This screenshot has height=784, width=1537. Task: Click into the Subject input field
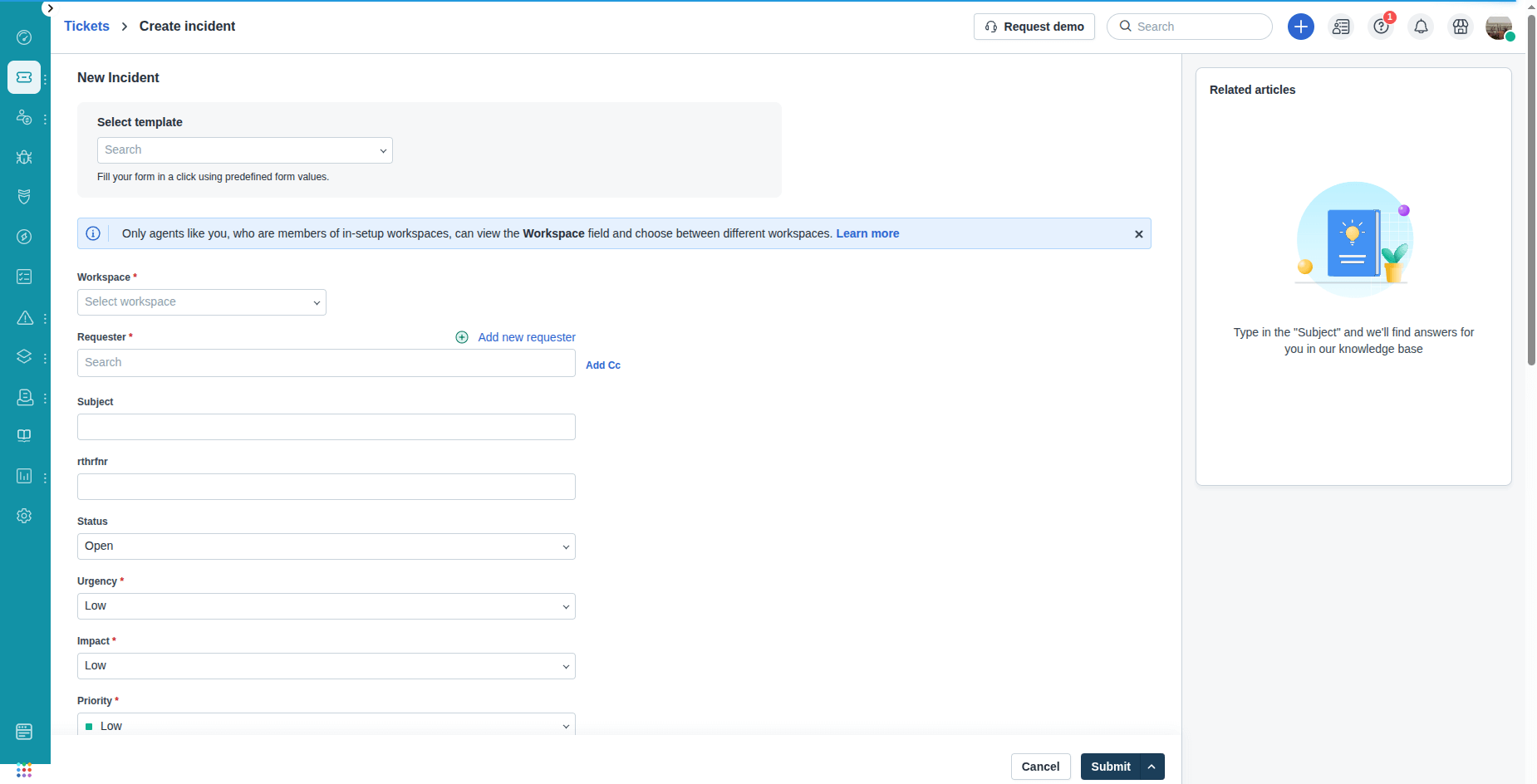click(326, 427)
